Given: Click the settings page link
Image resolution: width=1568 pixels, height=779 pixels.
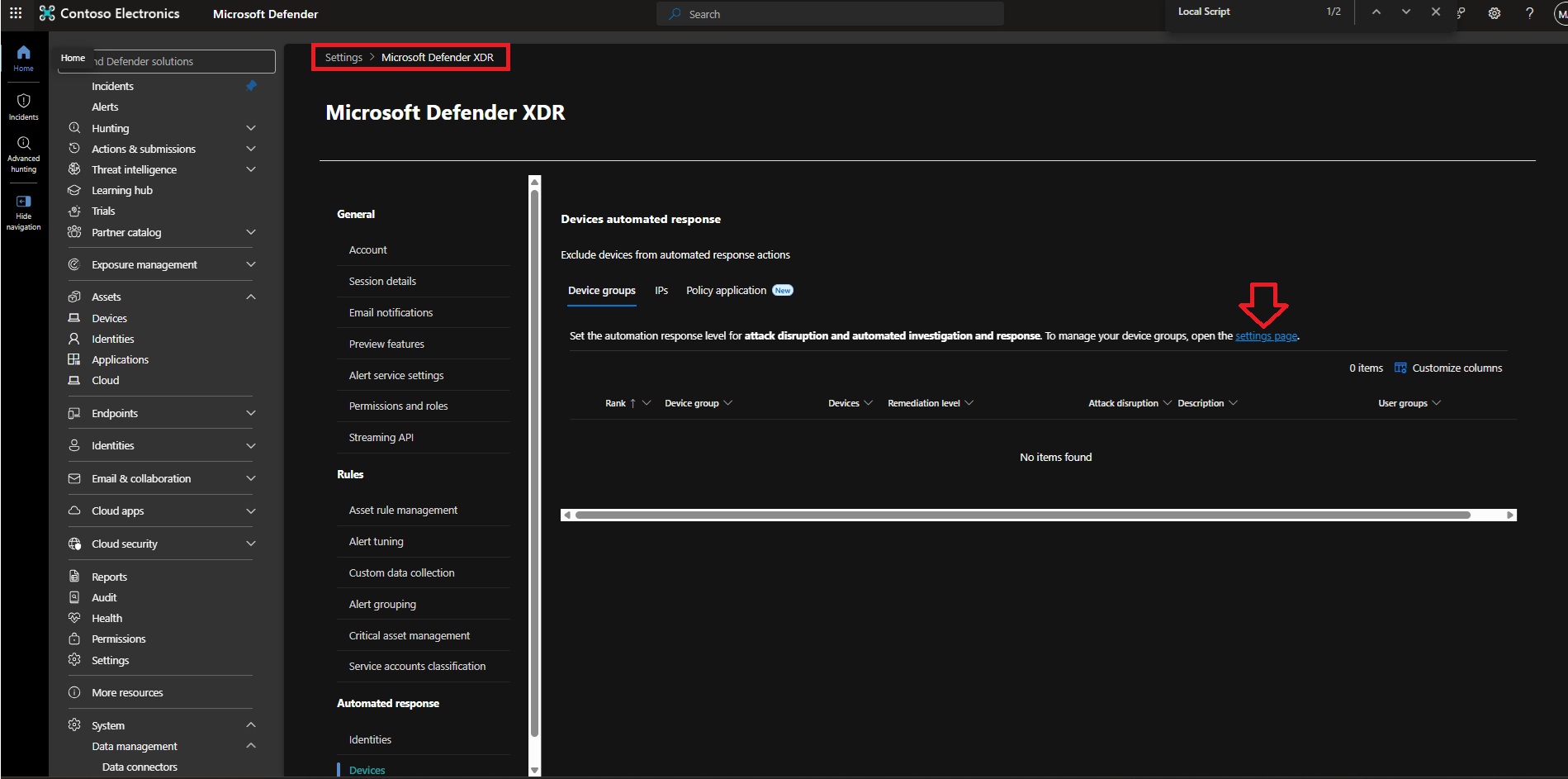Looking at the screenshot, I should coord(1267,336).
